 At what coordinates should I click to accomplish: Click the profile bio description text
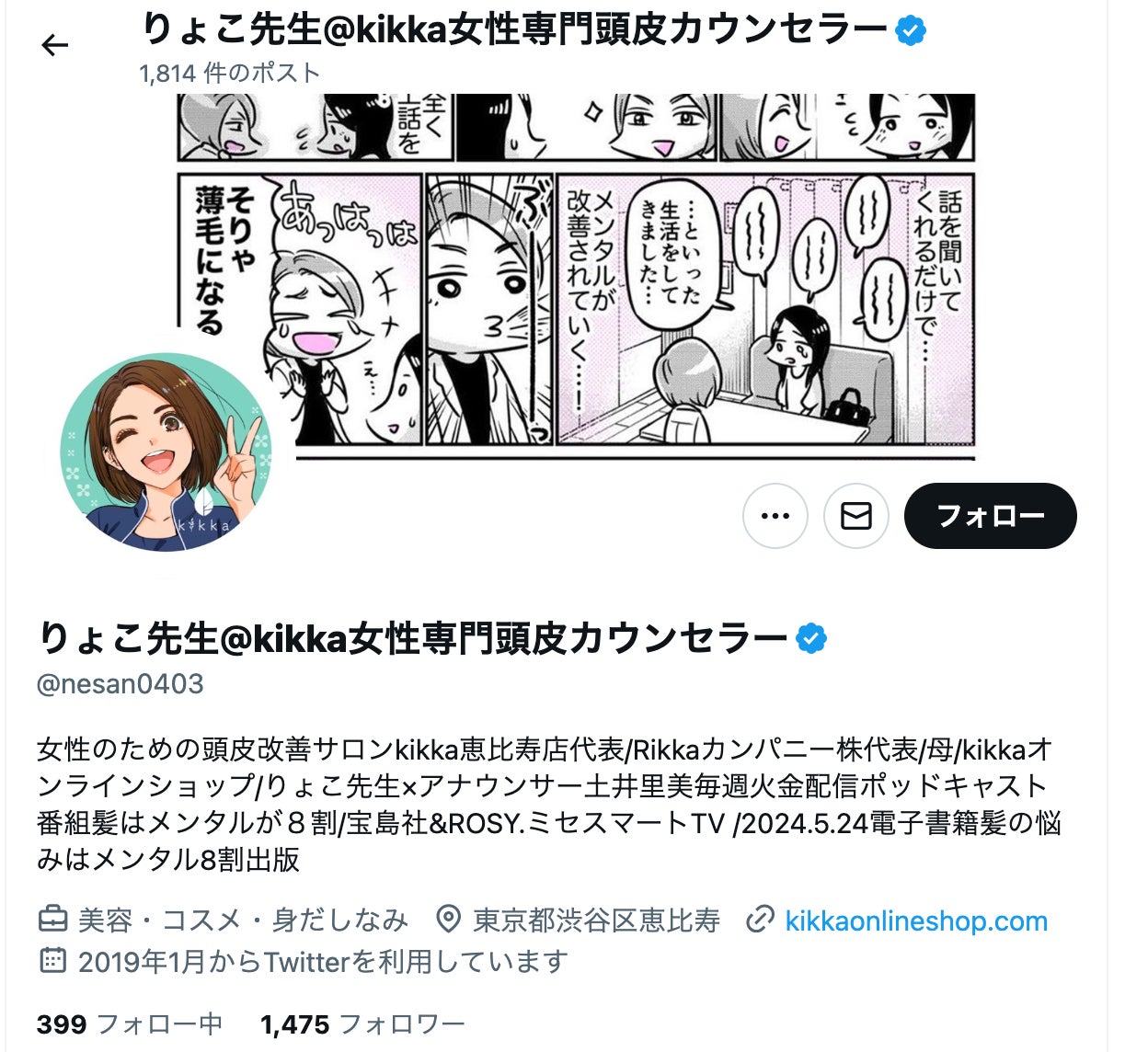point(549,805)
